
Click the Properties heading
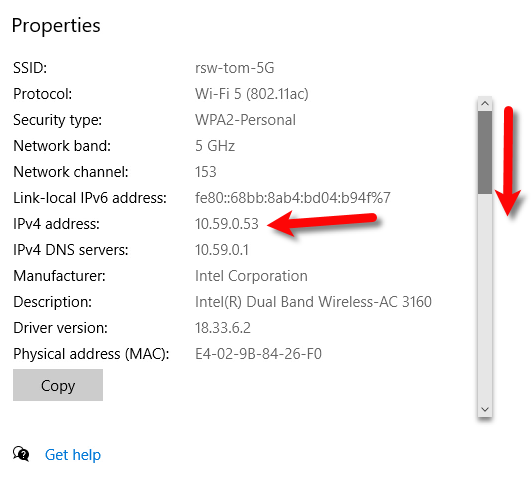pos(56,26)
